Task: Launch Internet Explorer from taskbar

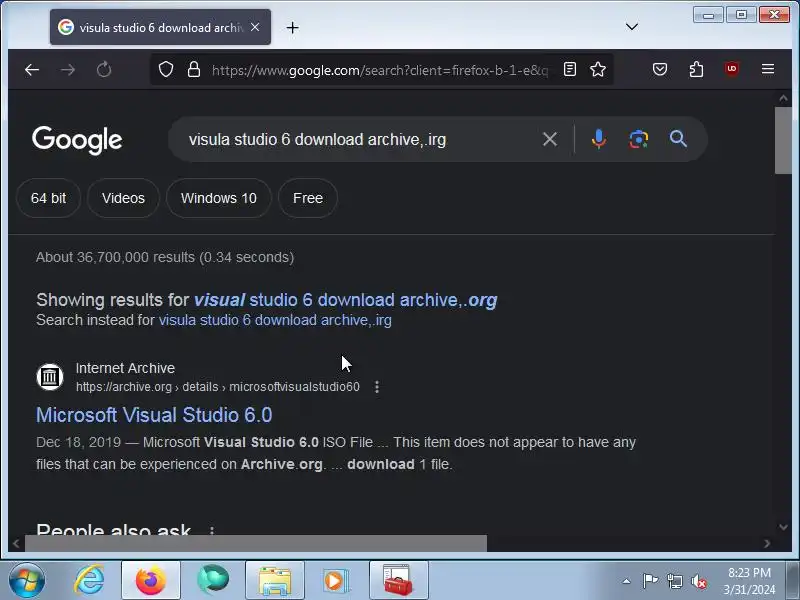Action: [89, 581]
